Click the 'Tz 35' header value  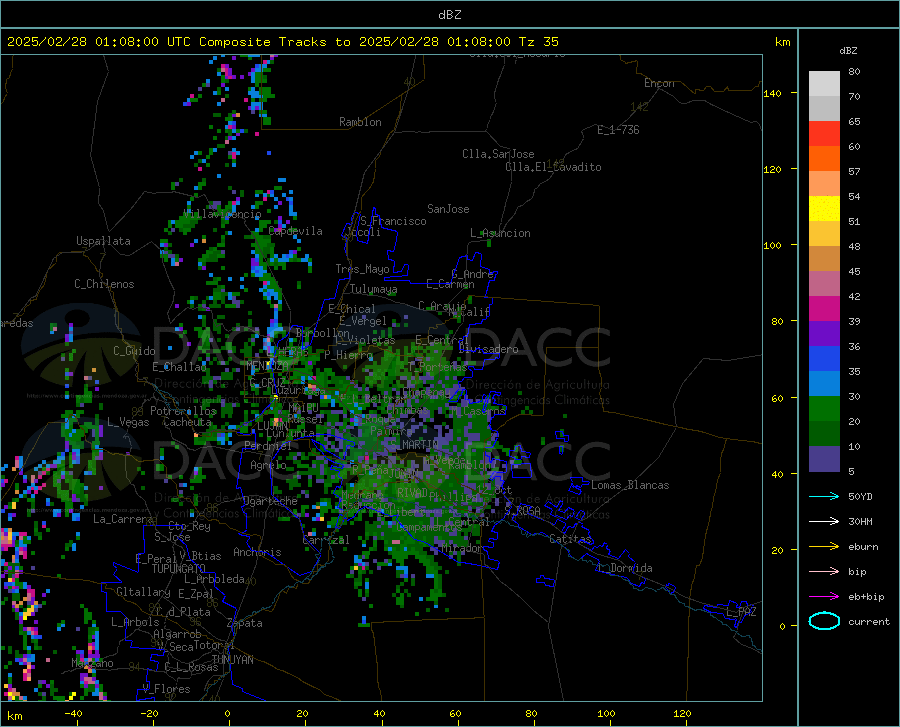pos(538,42)
